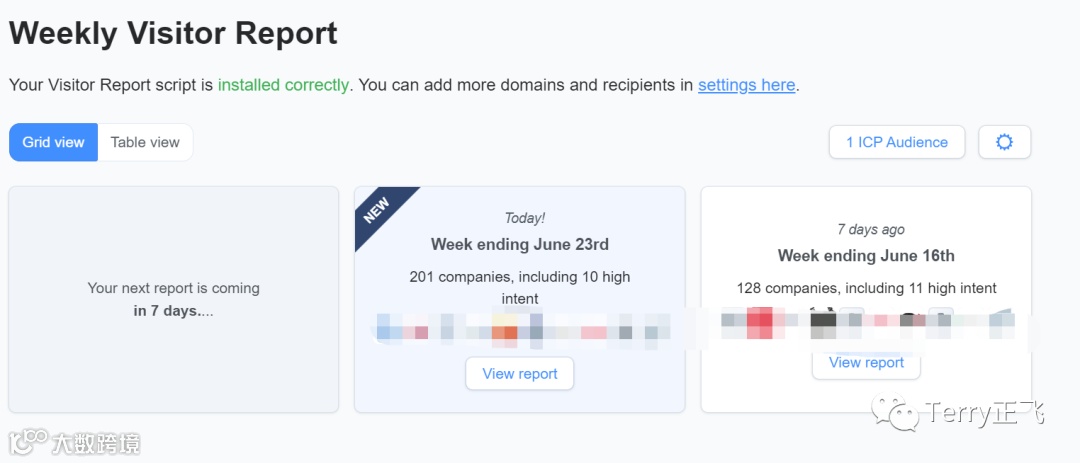Open the 1 ICP Audience button
The width and height of the screenshot is (1080, 463).
[896, 142]
